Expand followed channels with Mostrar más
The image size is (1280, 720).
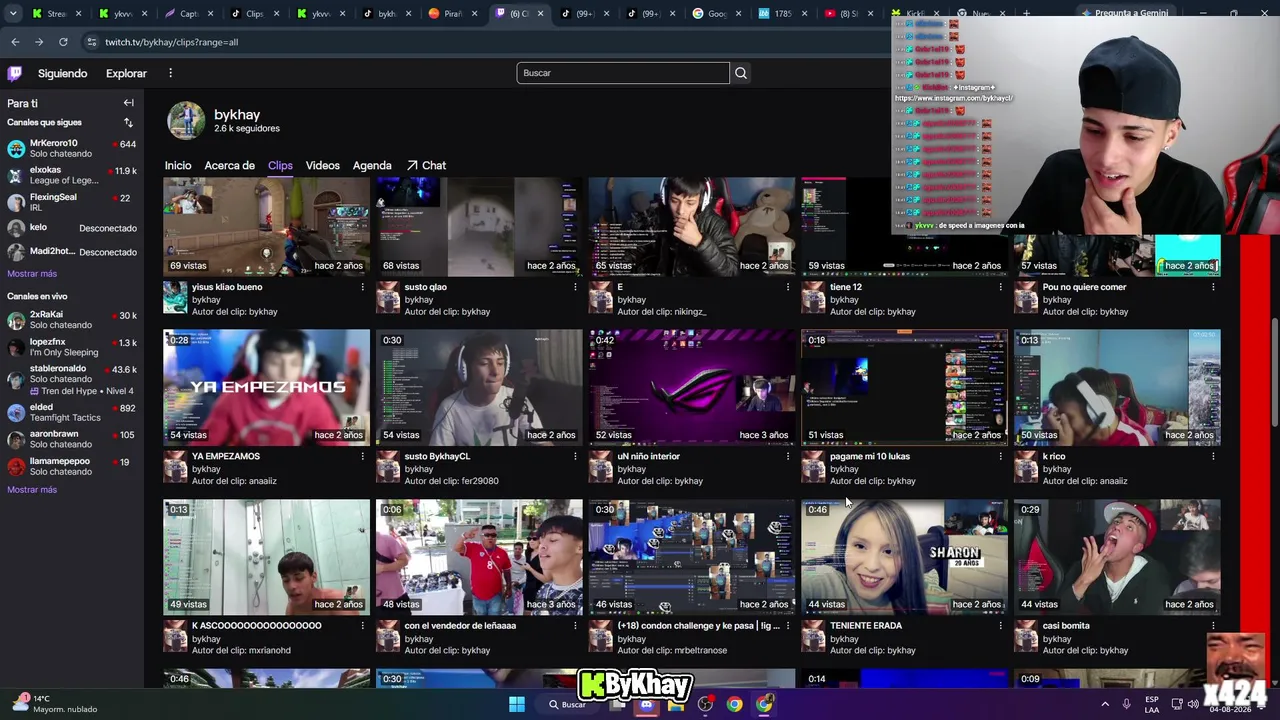click(32, 274)
